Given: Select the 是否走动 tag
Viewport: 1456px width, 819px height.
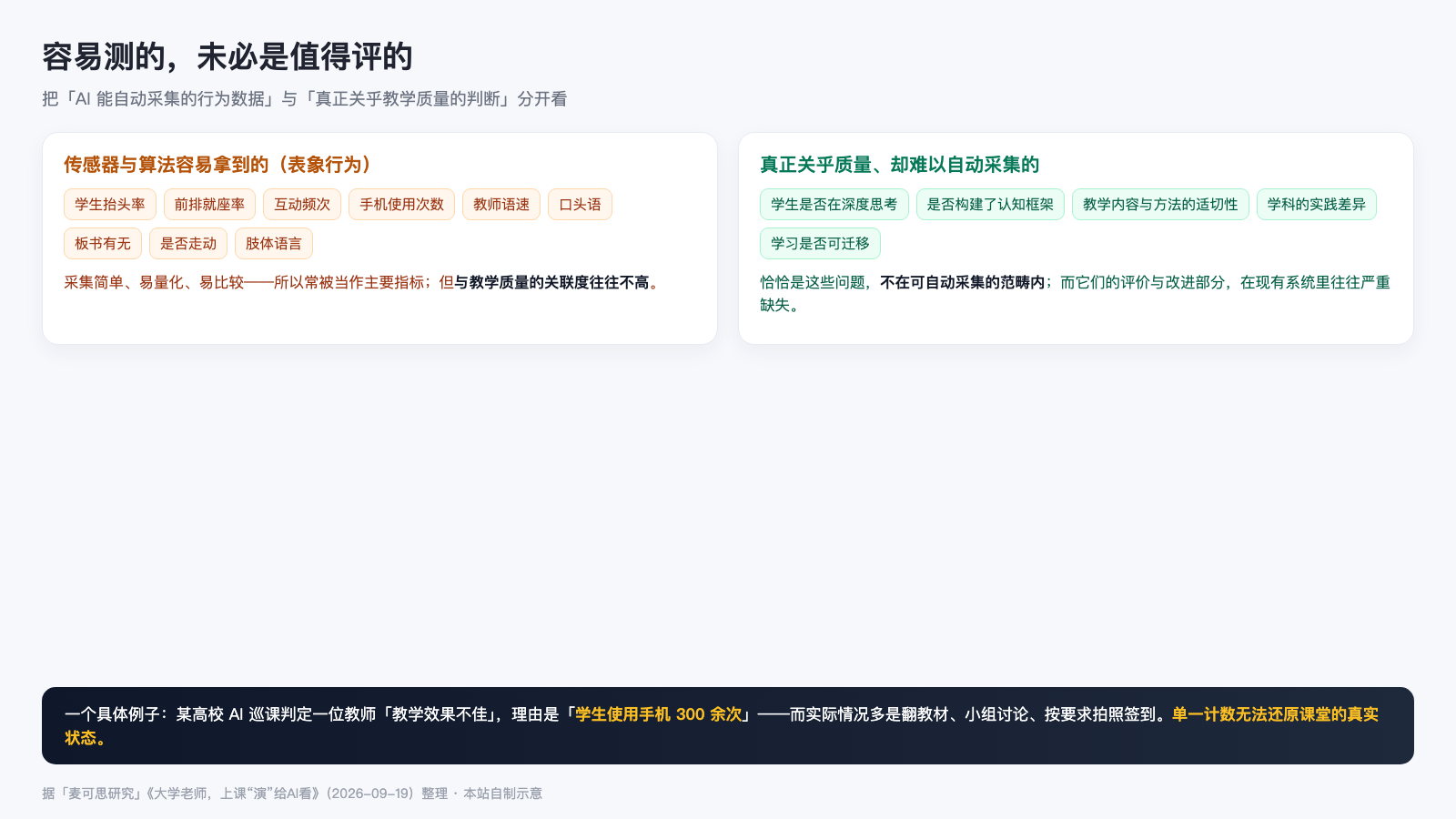Looking at the screenshot, I should (x=188, y=244).
